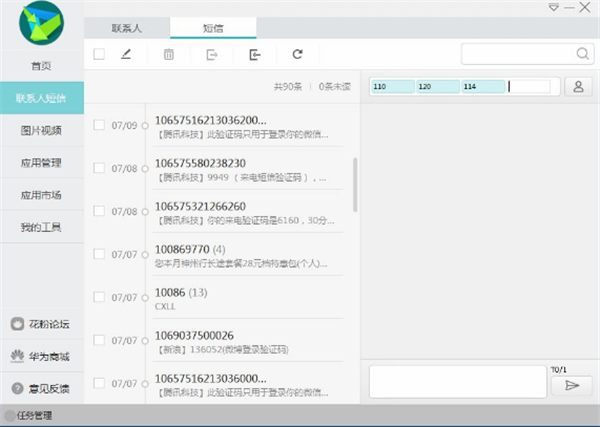
Task: Click the 意见反馈 question mark icon
Action: pos(17,388)
